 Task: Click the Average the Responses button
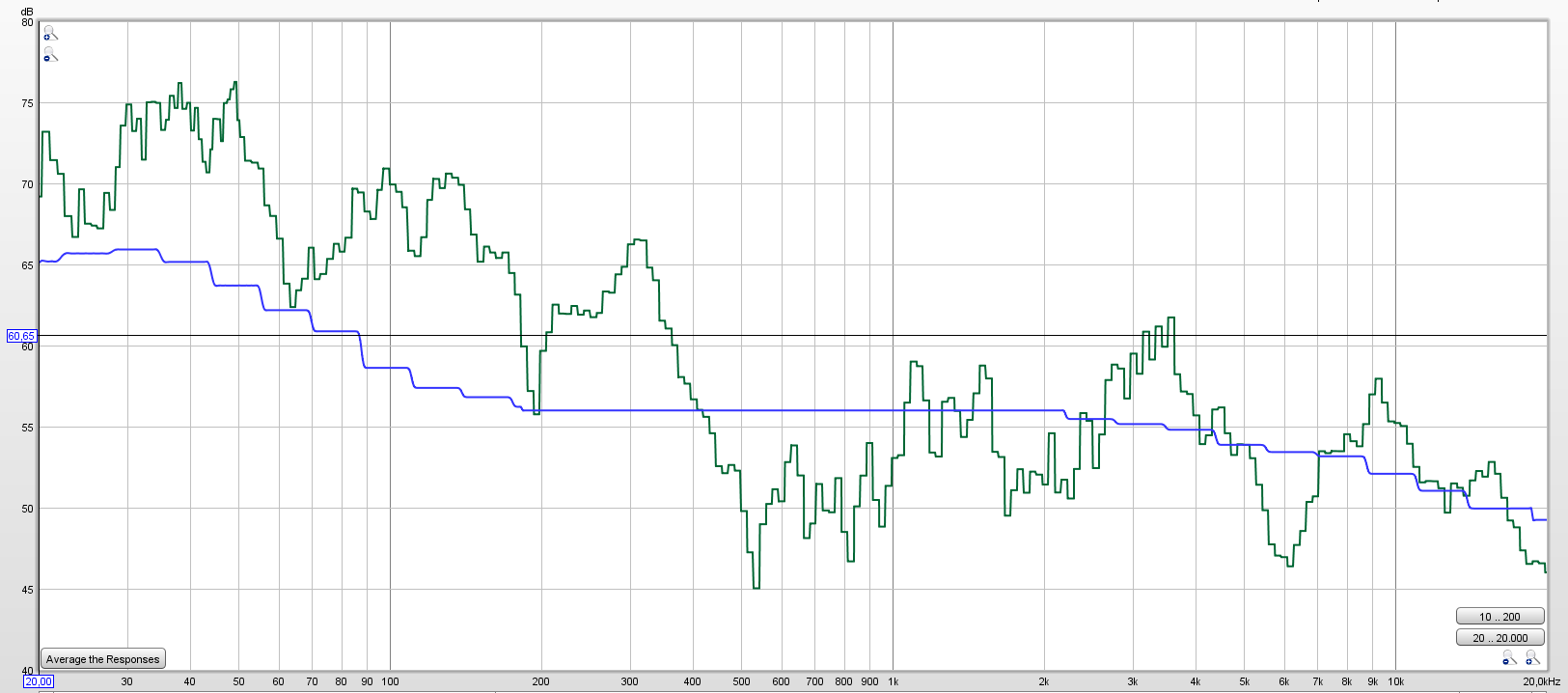(x=103, y=659)
